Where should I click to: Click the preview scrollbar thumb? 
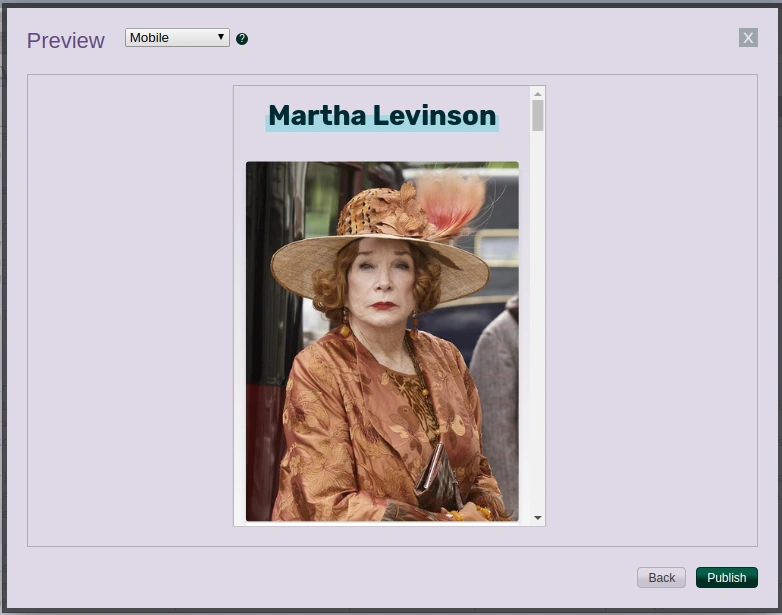click(x=538, y=116)
